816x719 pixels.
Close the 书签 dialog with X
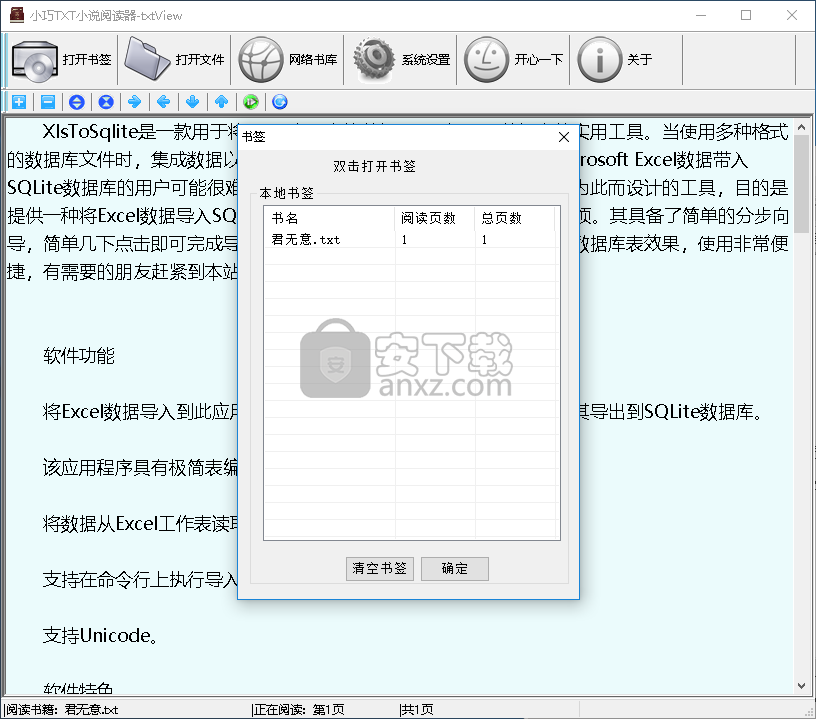pyautogui.click(x=563, y=136)
